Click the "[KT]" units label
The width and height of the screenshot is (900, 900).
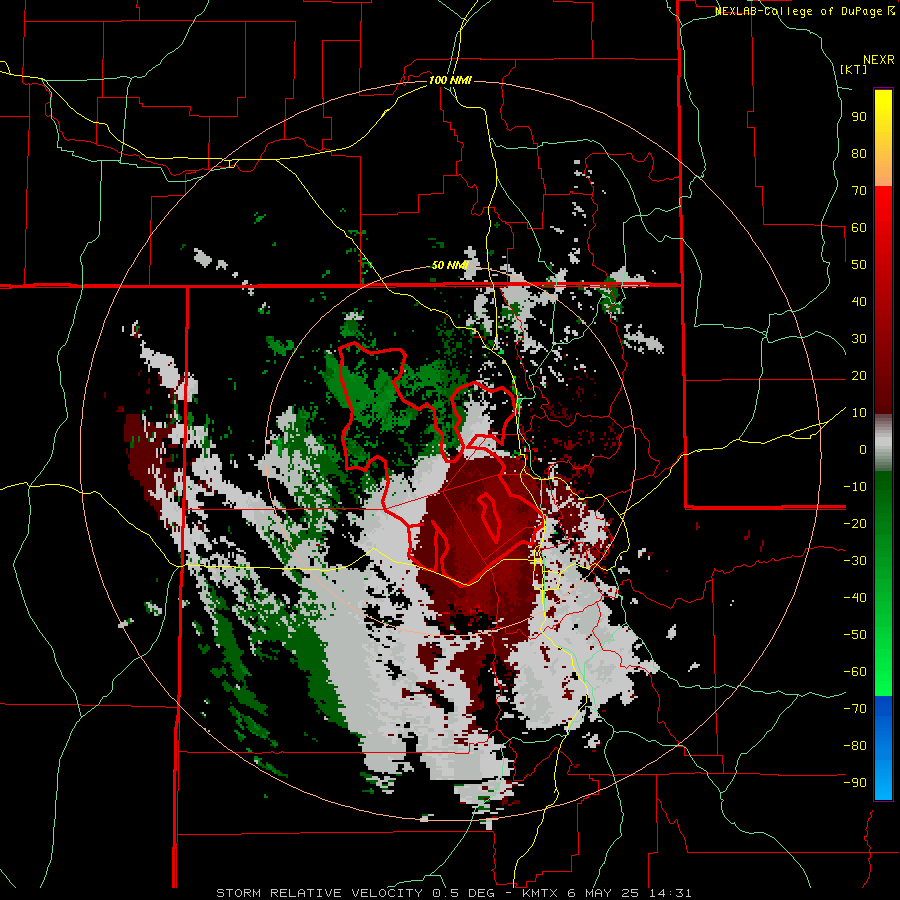[854, 69]
